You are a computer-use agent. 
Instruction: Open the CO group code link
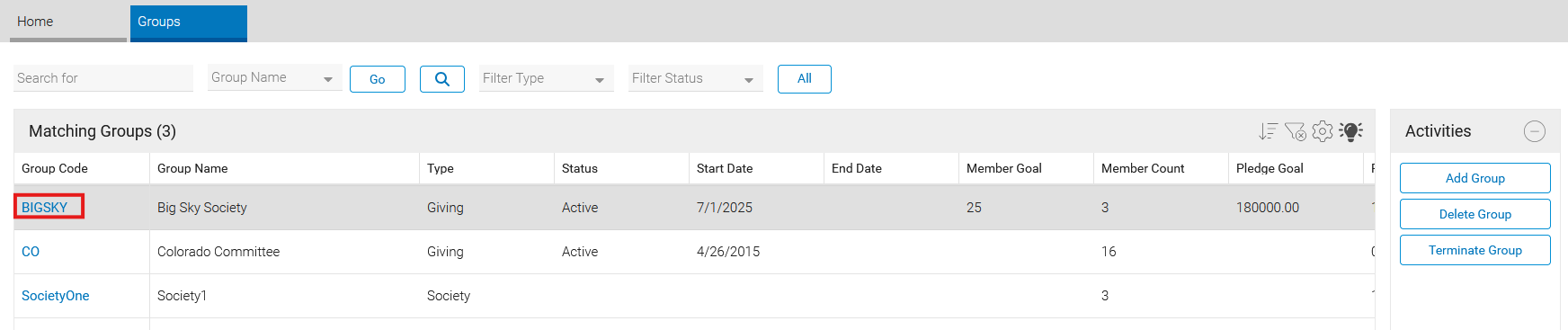[x=31, y=252]
